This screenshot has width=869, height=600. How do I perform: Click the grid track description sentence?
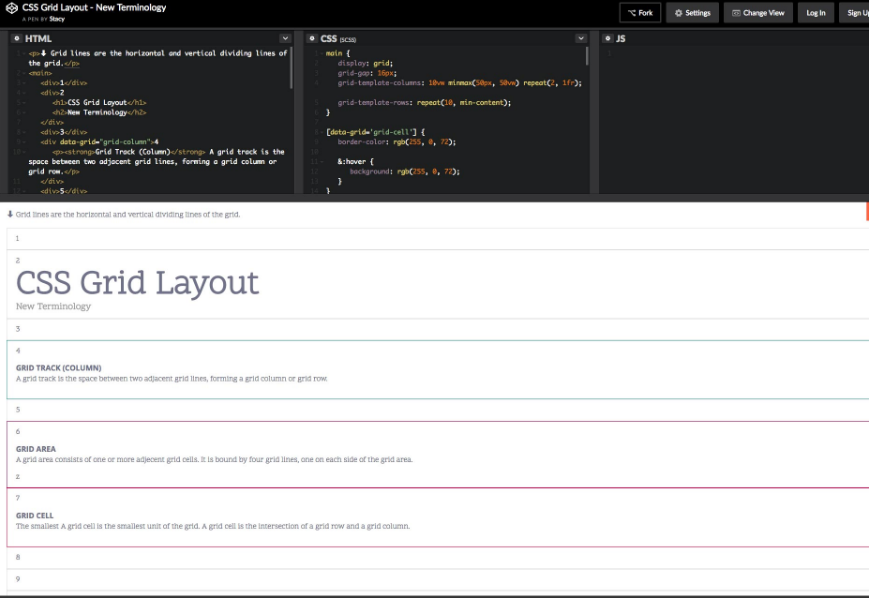coord(171,379)
